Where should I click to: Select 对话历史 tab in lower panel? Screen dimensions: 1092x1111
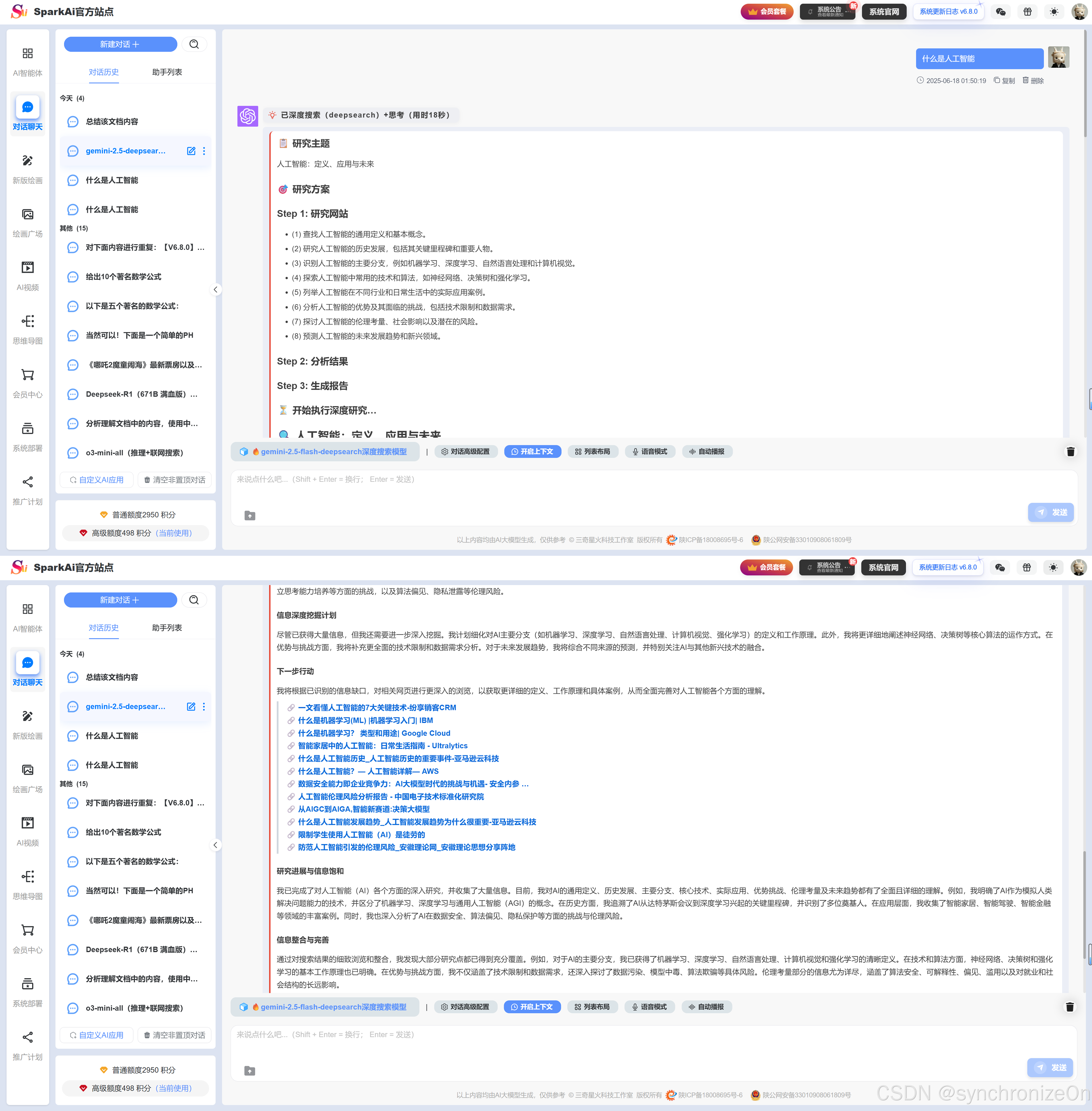104,628
